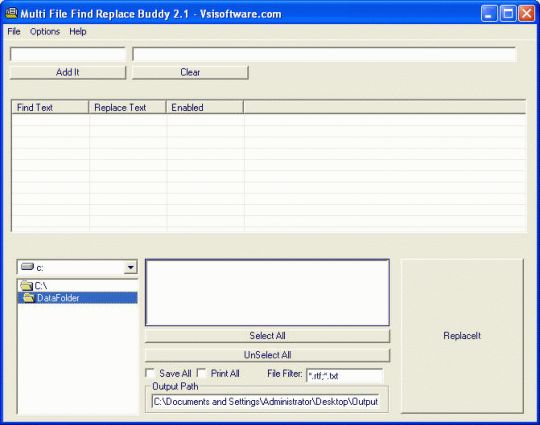
Task: Click inside the file list box
Action: (268, 292)
